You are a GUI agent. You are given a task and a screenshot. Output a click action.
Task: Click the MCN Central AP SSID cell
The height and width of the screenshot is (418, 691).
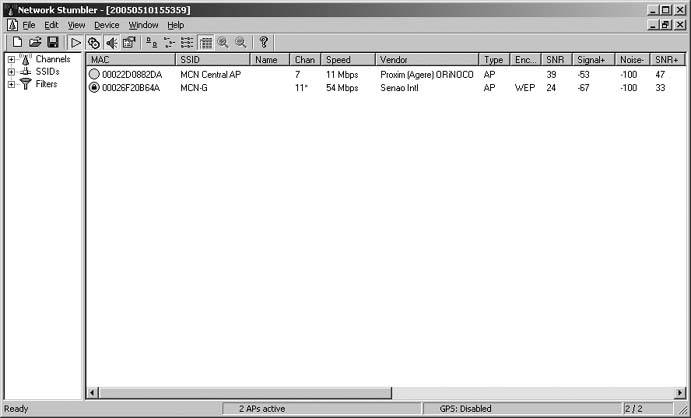[x=211, y=75]
